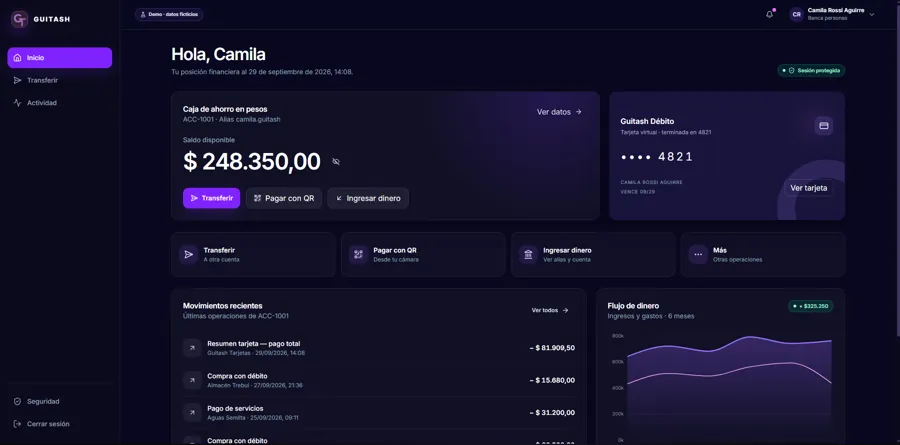
Task: Click the Seguridad shield icon
Action: click(17, 401)
